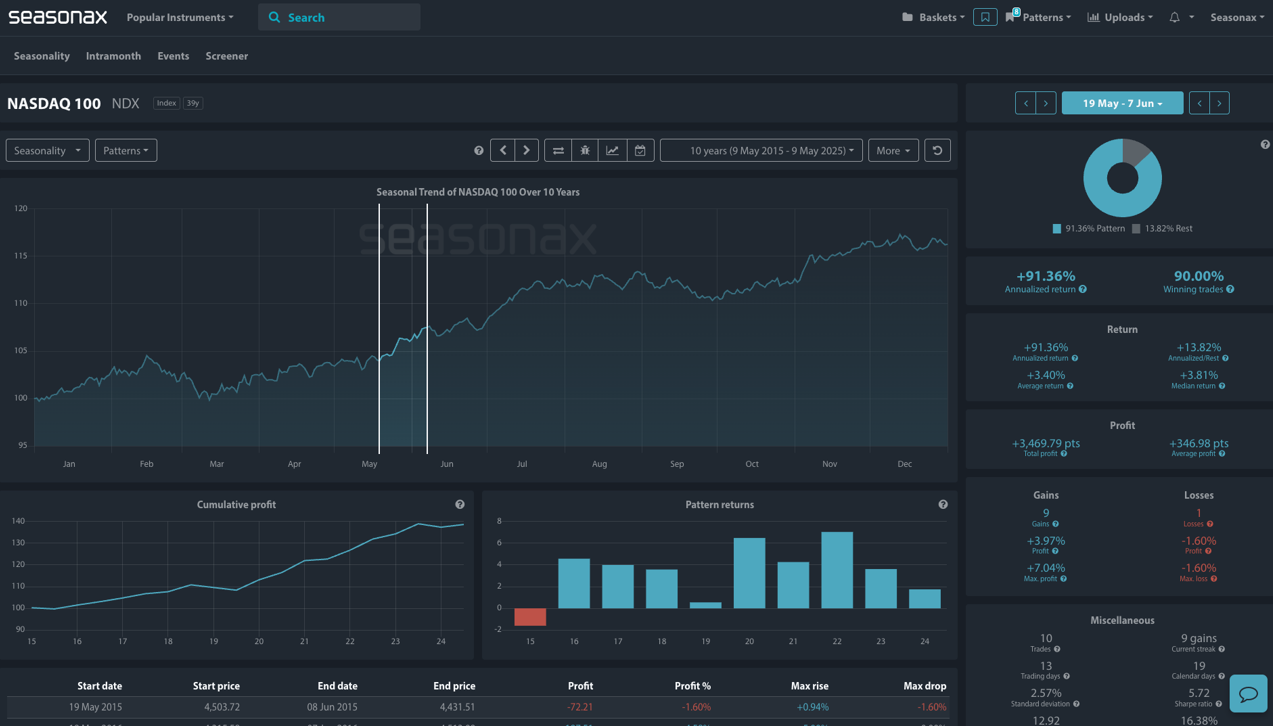Click help icon beside large Annualized return label
The image size is (1273, 727).
pos(1083,290)
